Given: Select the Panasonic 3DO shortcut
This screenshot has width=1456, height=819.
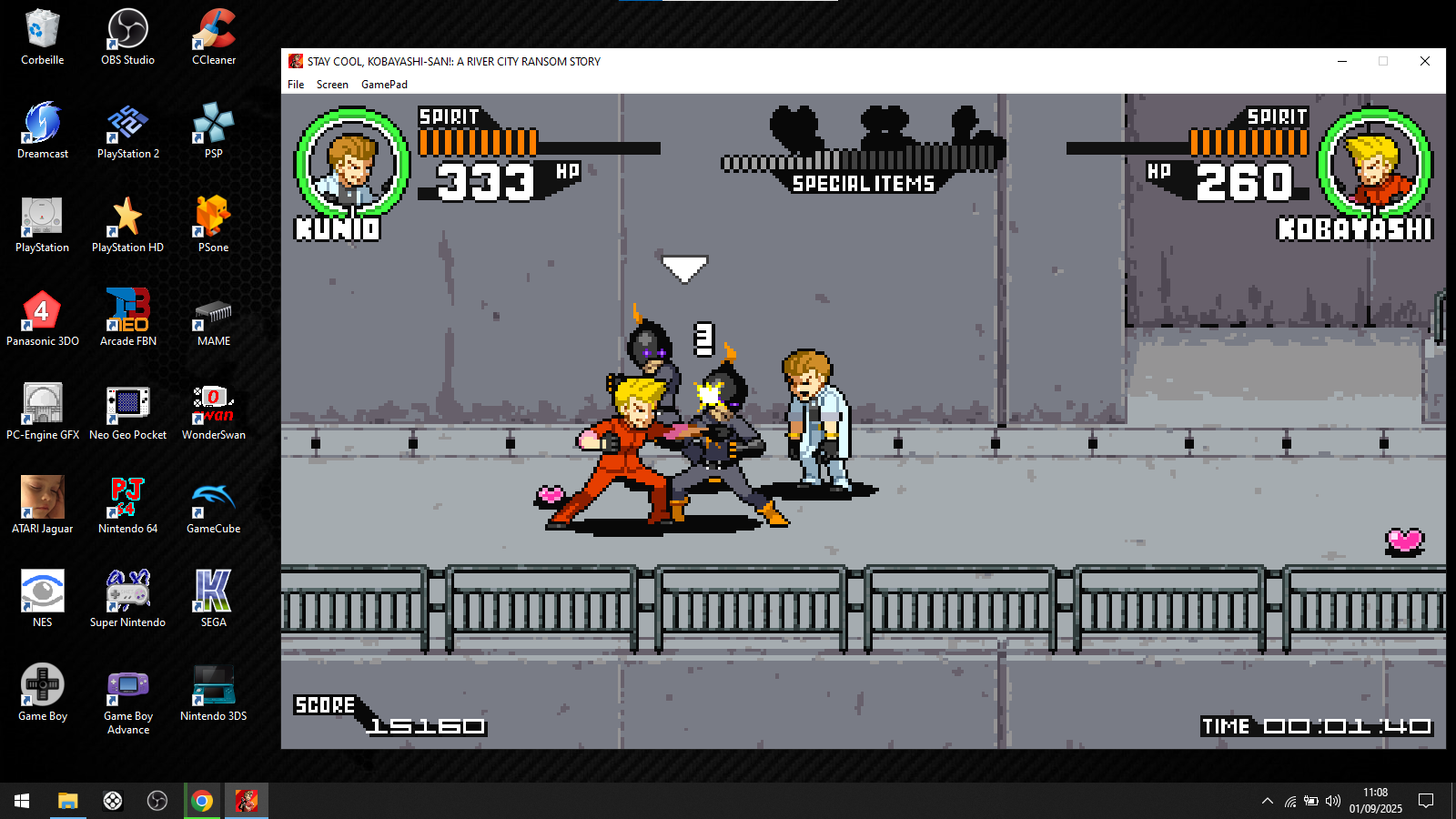Looking at the screenshot, I should click(43, 318).
